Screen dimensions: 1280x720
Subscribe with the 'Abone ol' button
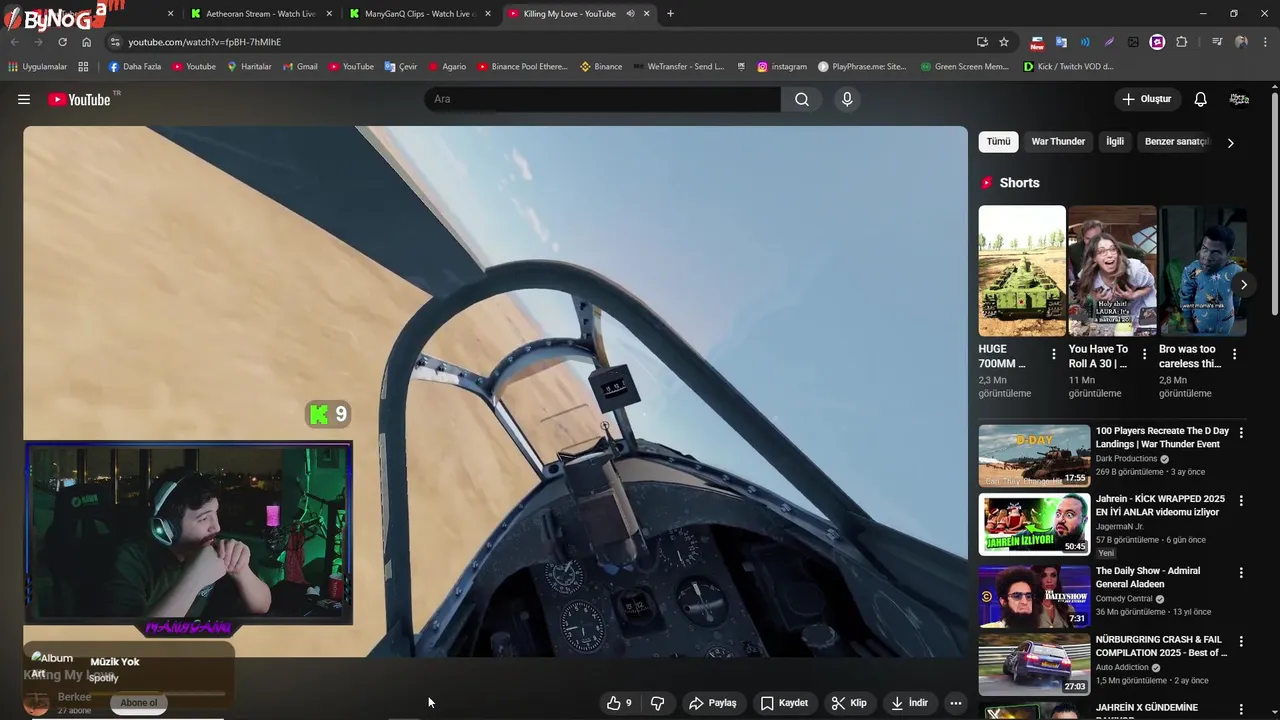click(139, 703)
